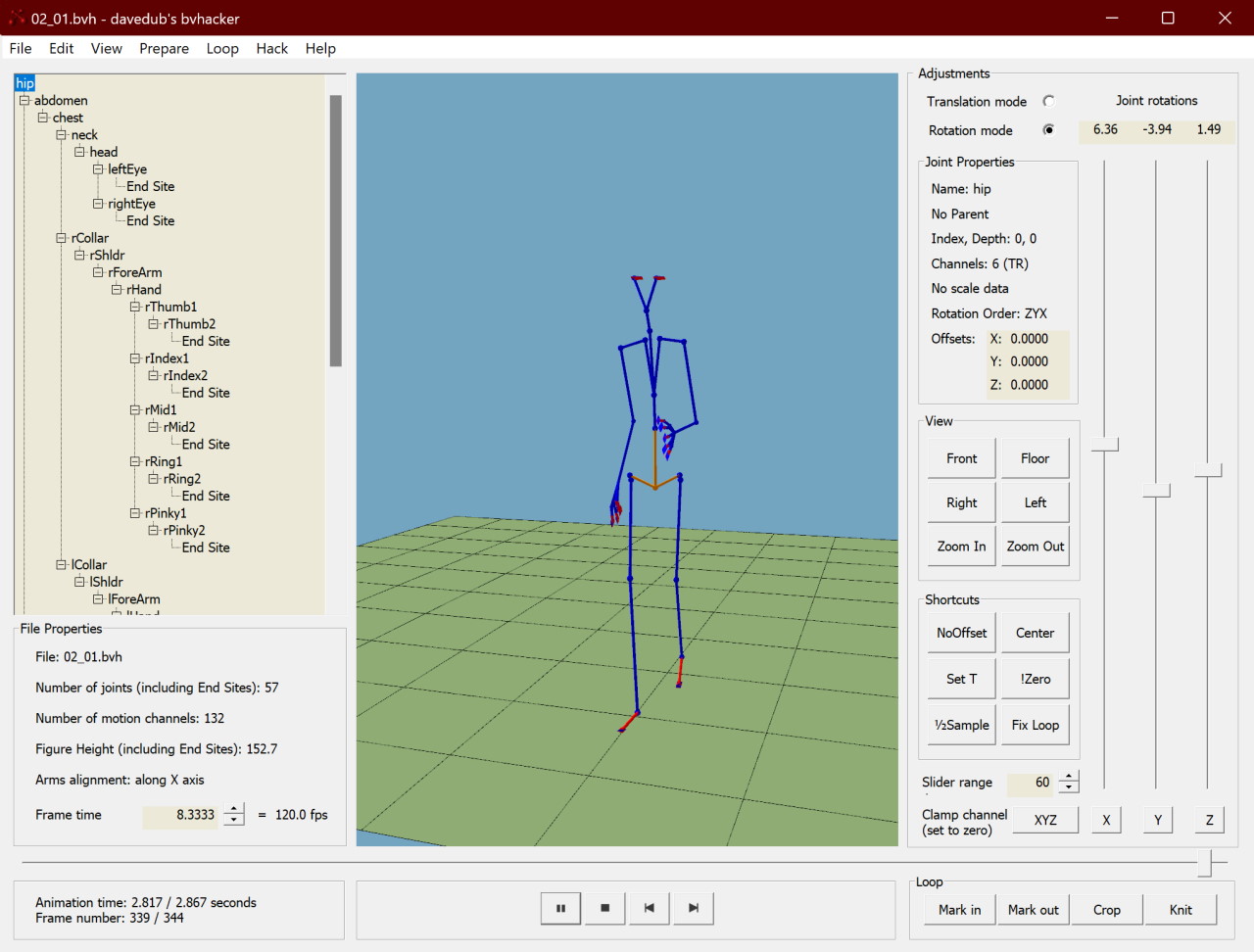Click the bvhacker app icon in title bar

[x=16, y=18]
